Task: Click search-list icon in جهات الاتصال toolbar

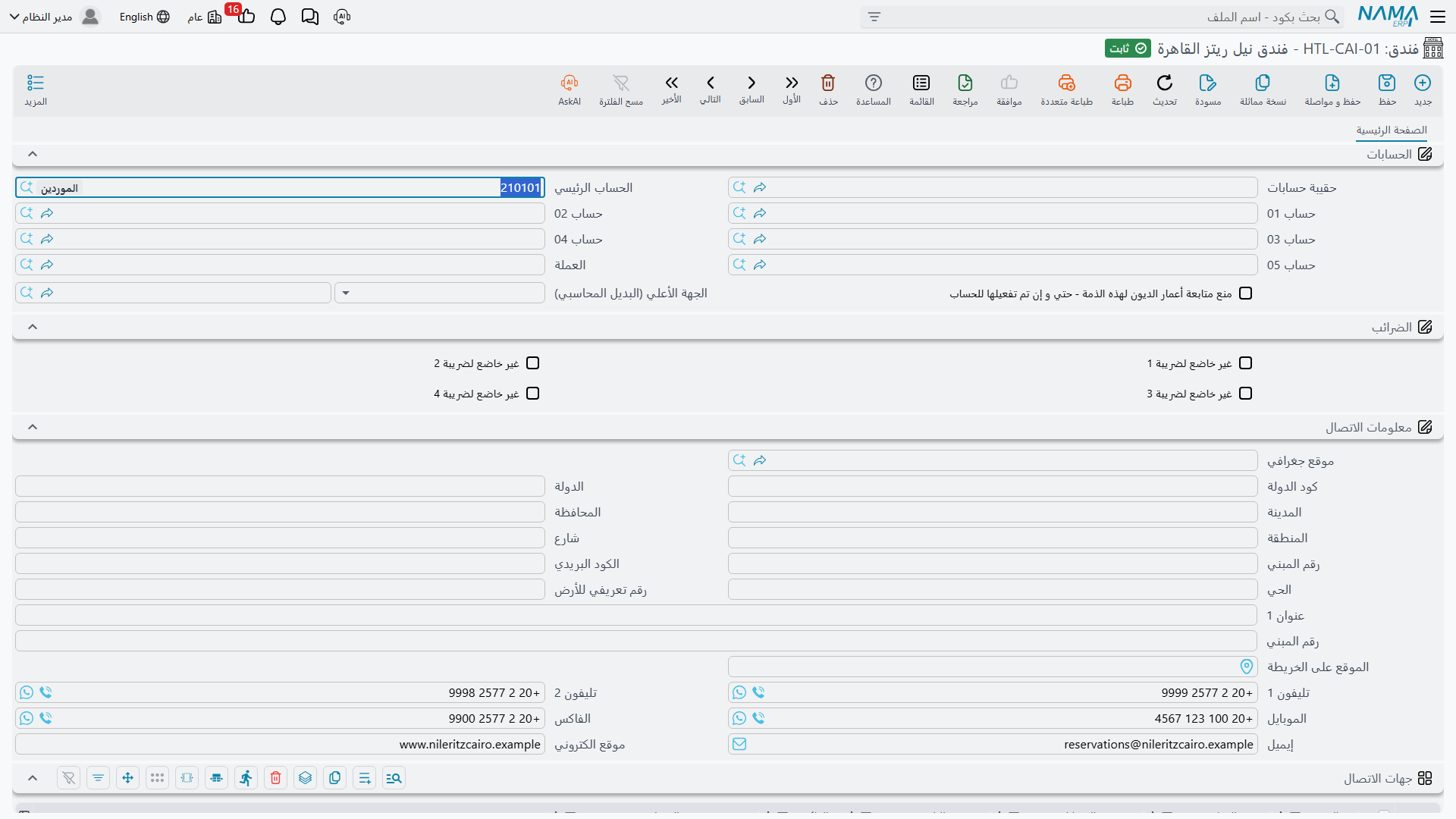Action: [x=394, y=778]
